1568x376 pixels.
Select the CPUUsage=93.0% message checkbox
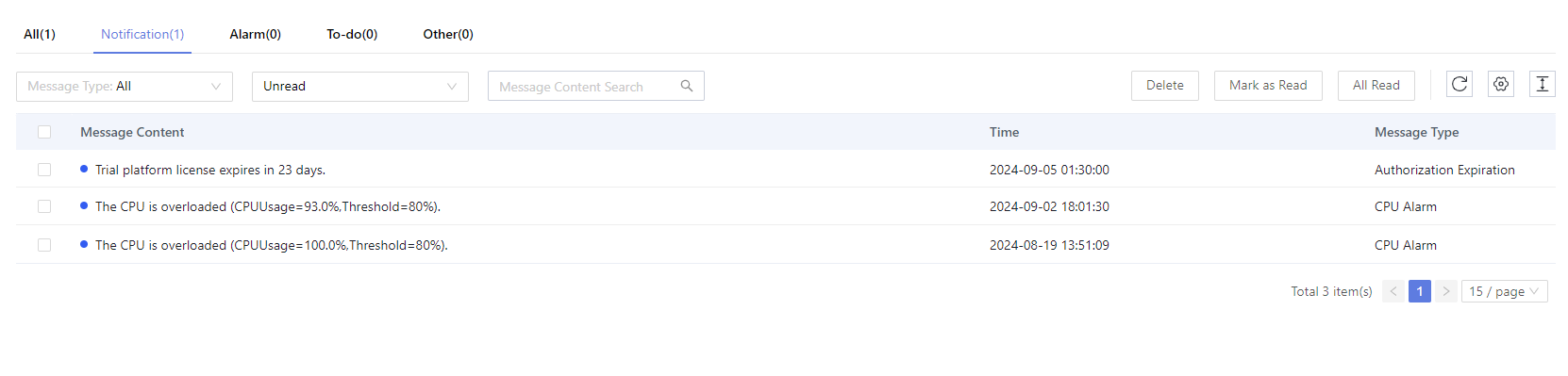tap(44, 206)
